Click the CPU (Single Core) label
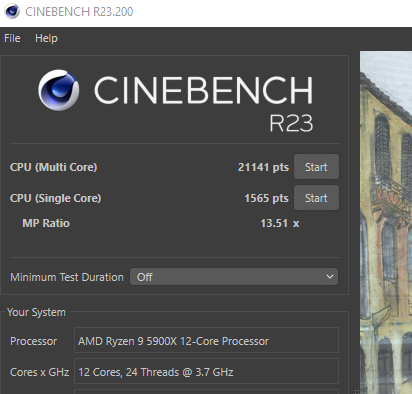Screen dimensions: 412x394 coord(56,198)
